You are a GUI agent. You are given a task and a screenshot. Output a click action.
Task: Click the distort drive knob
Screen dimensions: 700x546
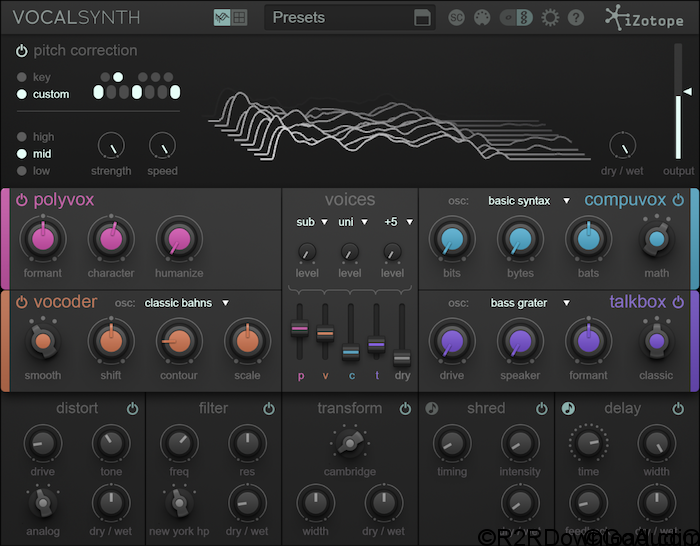click(x=43, y=443)
